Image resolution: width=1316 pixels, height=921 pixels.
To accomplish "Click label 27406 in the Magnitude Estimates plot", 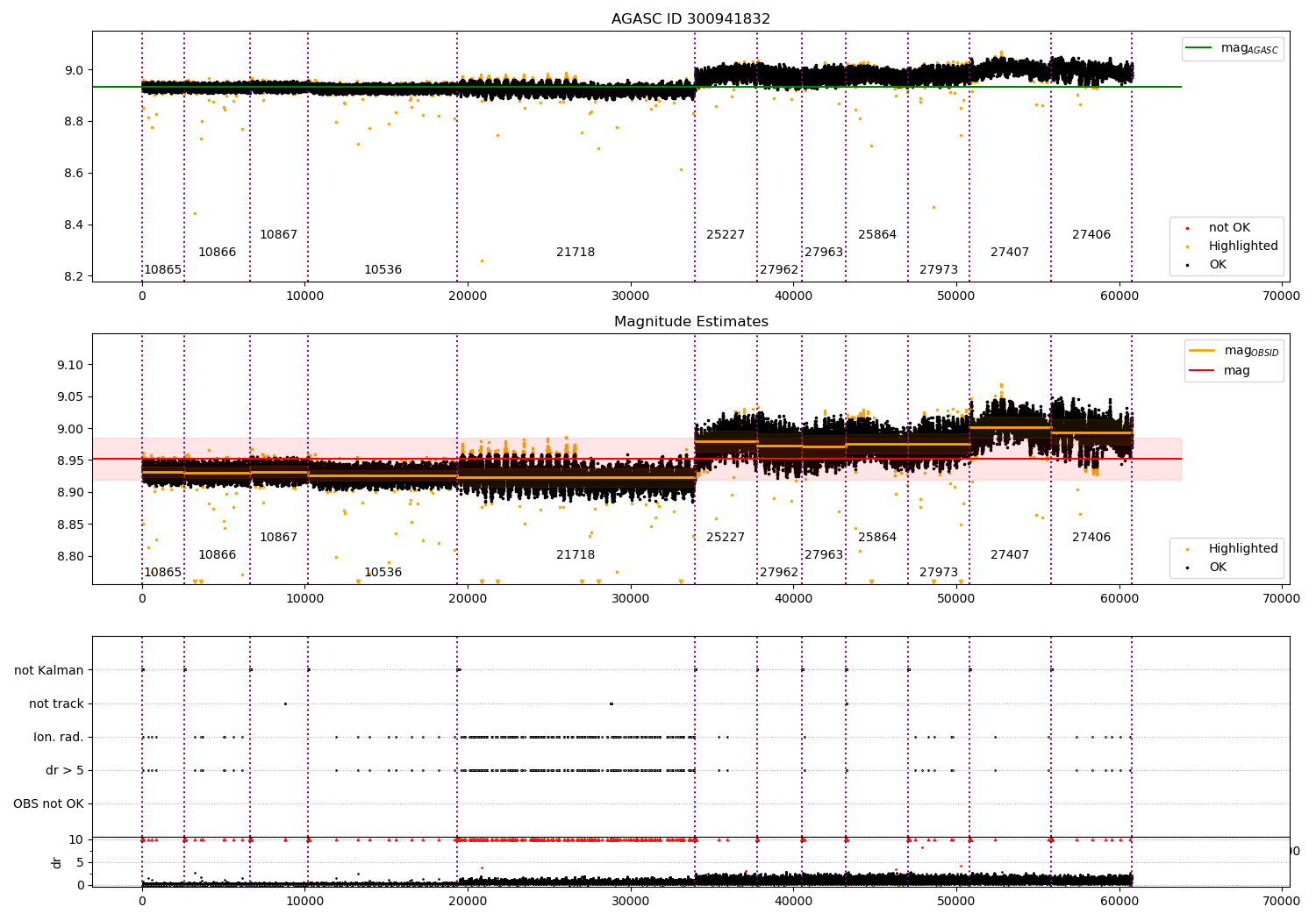I will [x=1091, y=538].
